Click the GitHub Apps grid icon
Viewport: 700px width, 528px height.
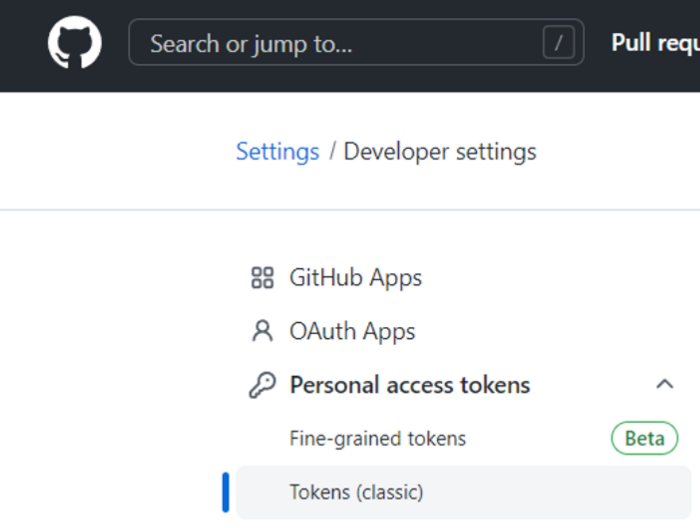262,278
